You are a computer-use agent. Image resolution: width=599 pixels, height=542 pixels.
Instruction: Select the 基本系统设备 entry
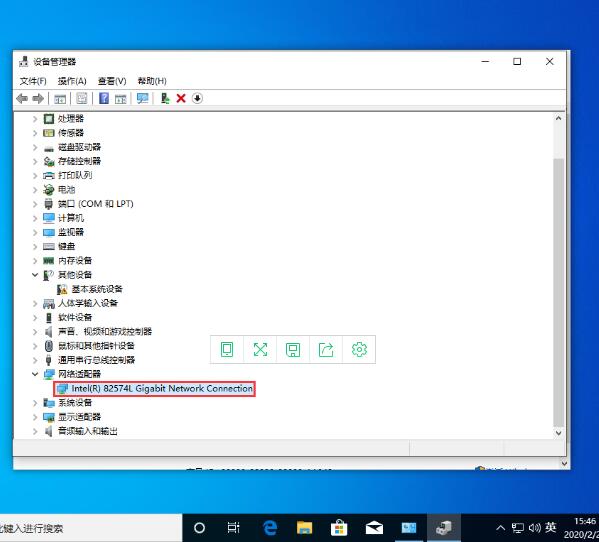[x=97, y=289]
